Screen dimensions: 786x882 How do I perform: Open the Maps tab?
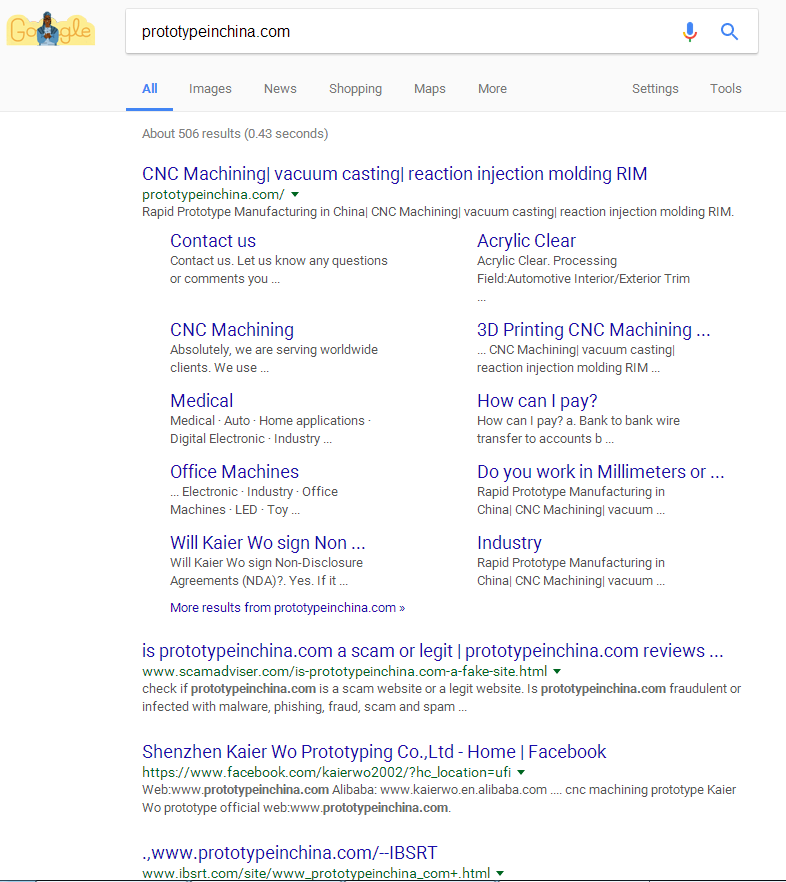coord(430,89)
